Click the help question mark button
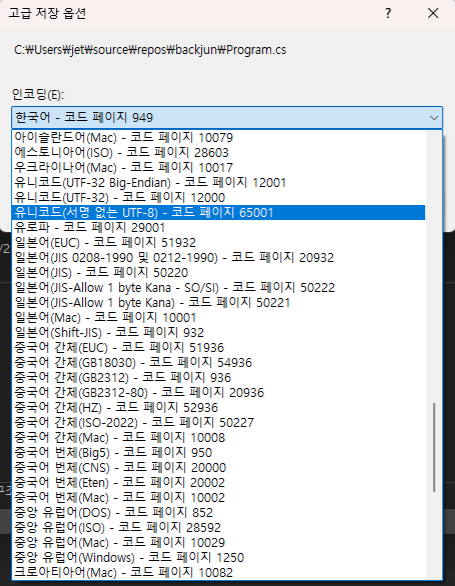Viewport: 455px width, 586px height. 388,13
